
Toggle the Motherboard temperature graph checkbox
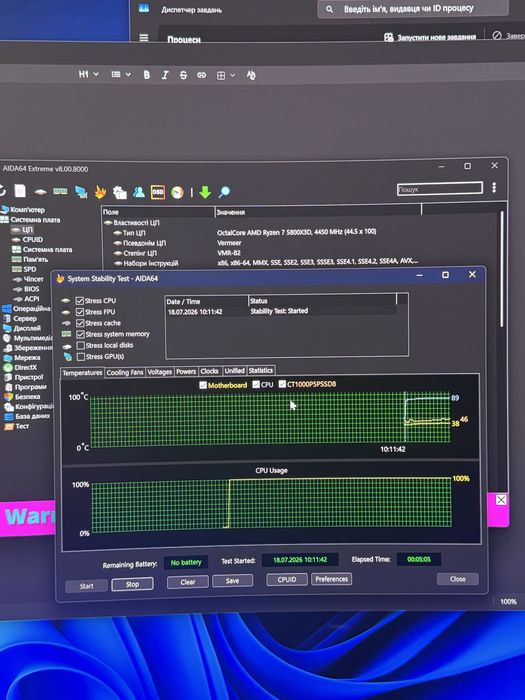click(203, 385)
